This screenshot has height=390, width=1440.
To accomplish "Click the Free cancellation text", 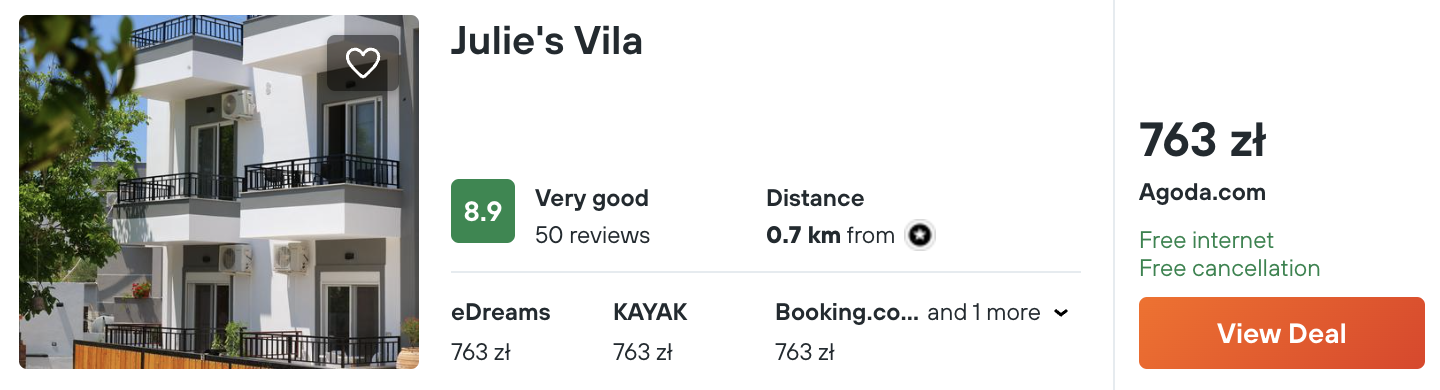I will [1230, 268].
